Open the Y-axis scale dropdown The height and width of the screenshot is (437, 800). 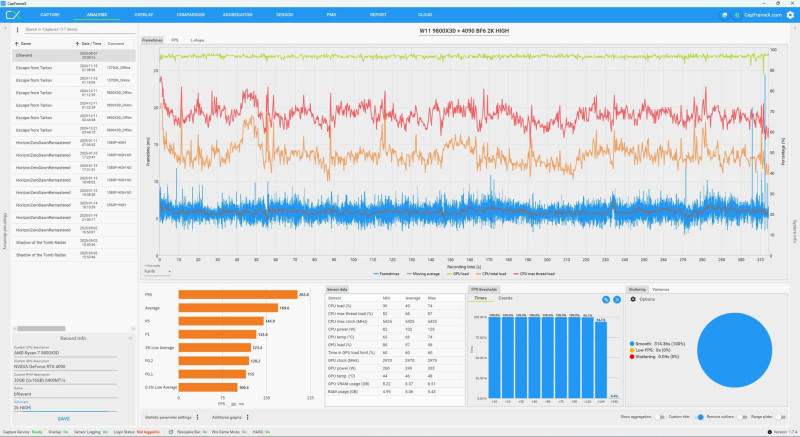point(157,271)
